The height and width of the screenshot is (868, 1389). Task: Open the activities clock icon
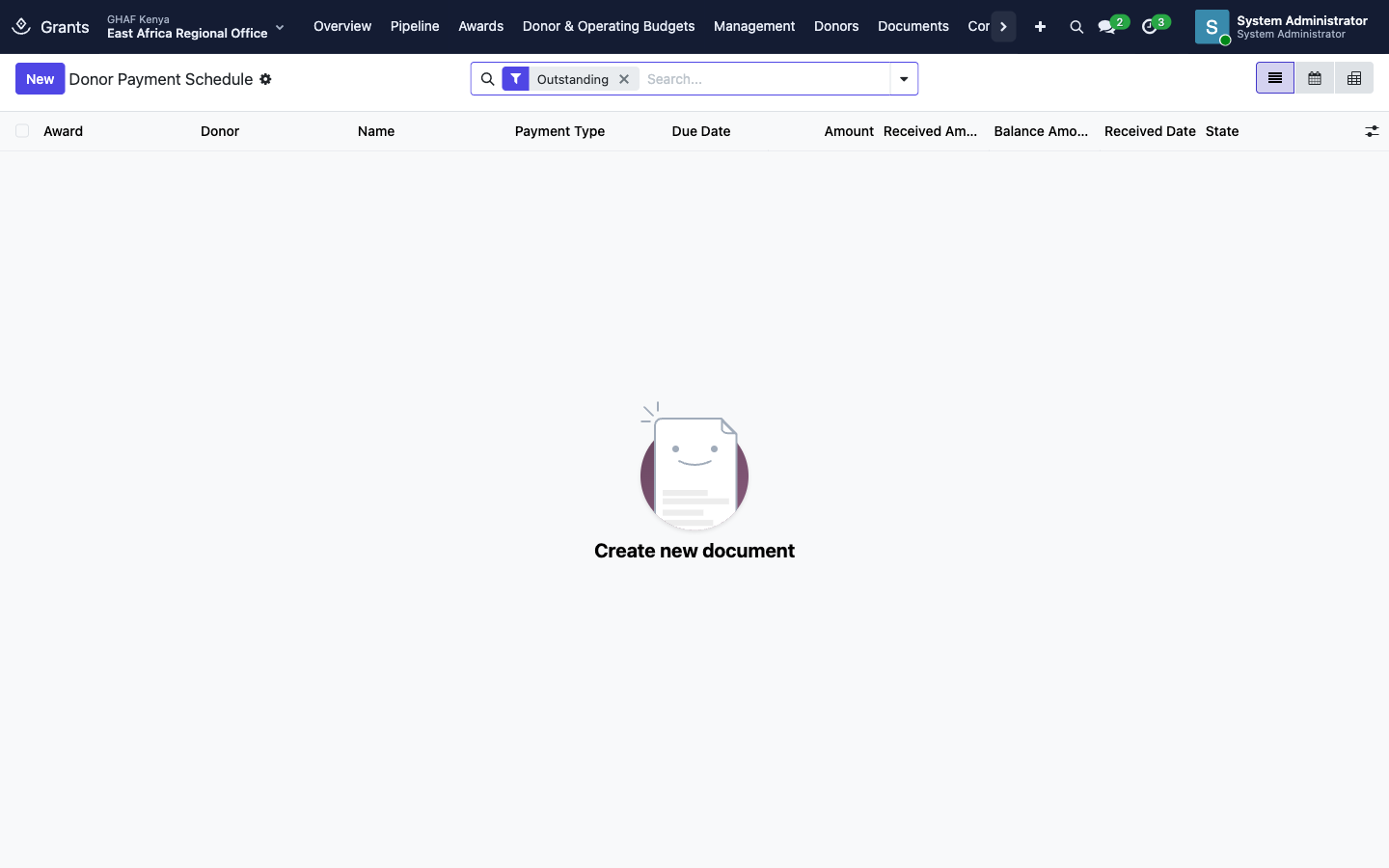pos(1149,27)
